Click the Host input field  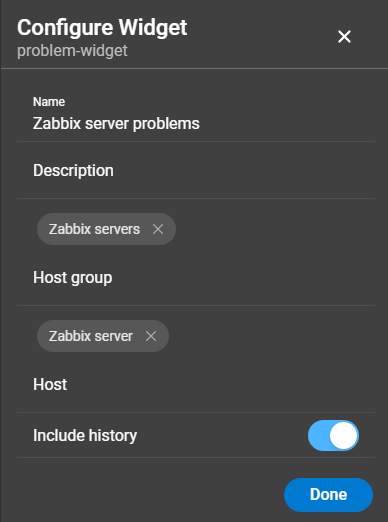(x=196, y=385)
